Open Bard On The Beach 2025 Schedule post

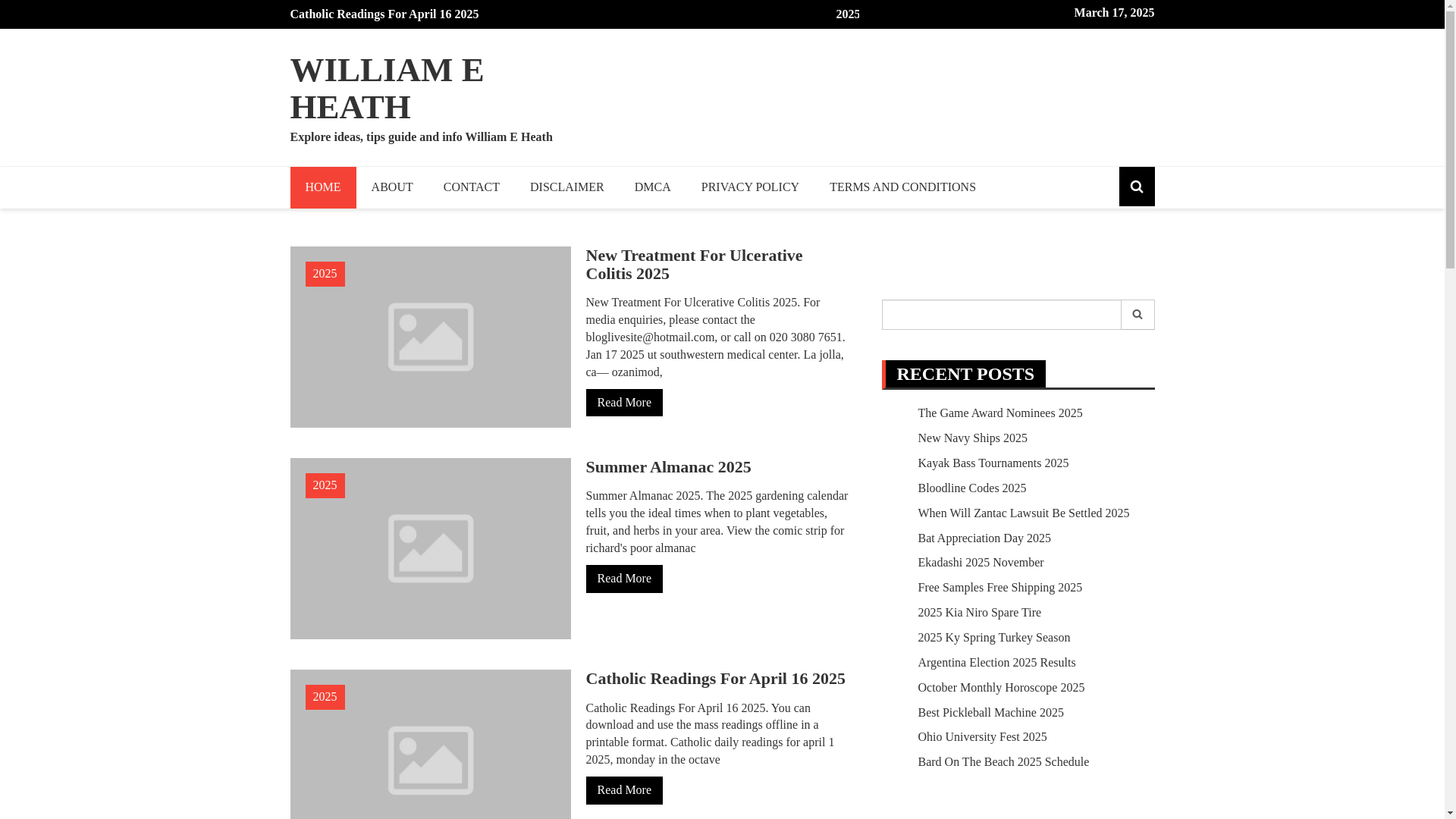(1003, 762)
